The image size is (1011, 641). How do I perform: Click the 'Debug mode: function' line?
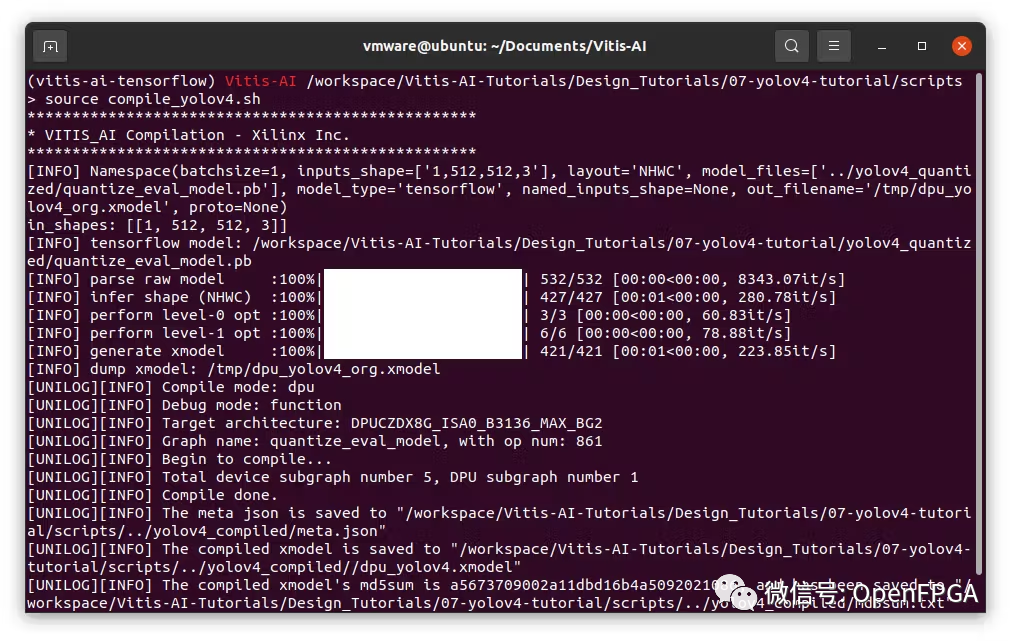251,405
